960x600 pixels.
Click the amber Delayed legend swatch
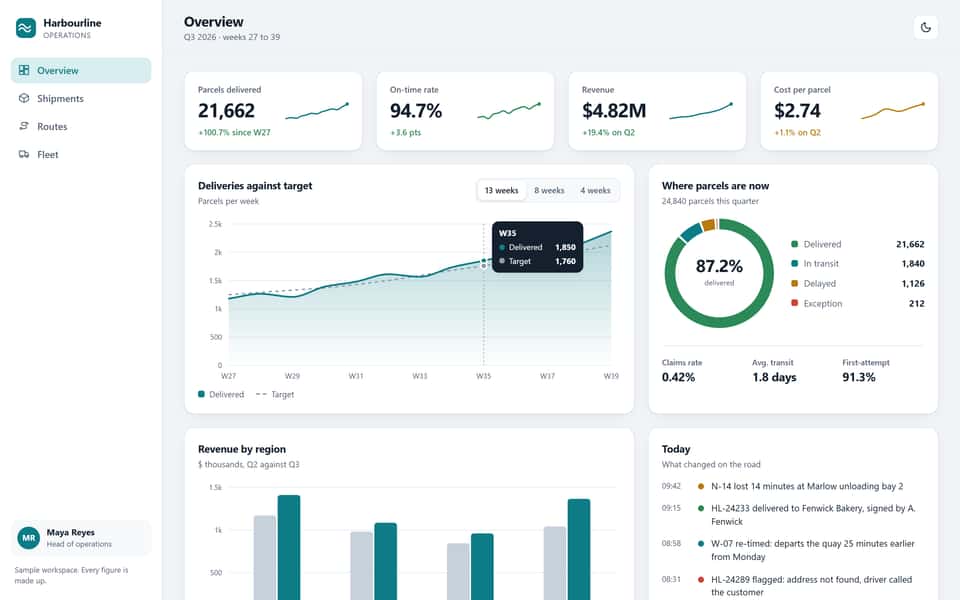coord(795,283)
